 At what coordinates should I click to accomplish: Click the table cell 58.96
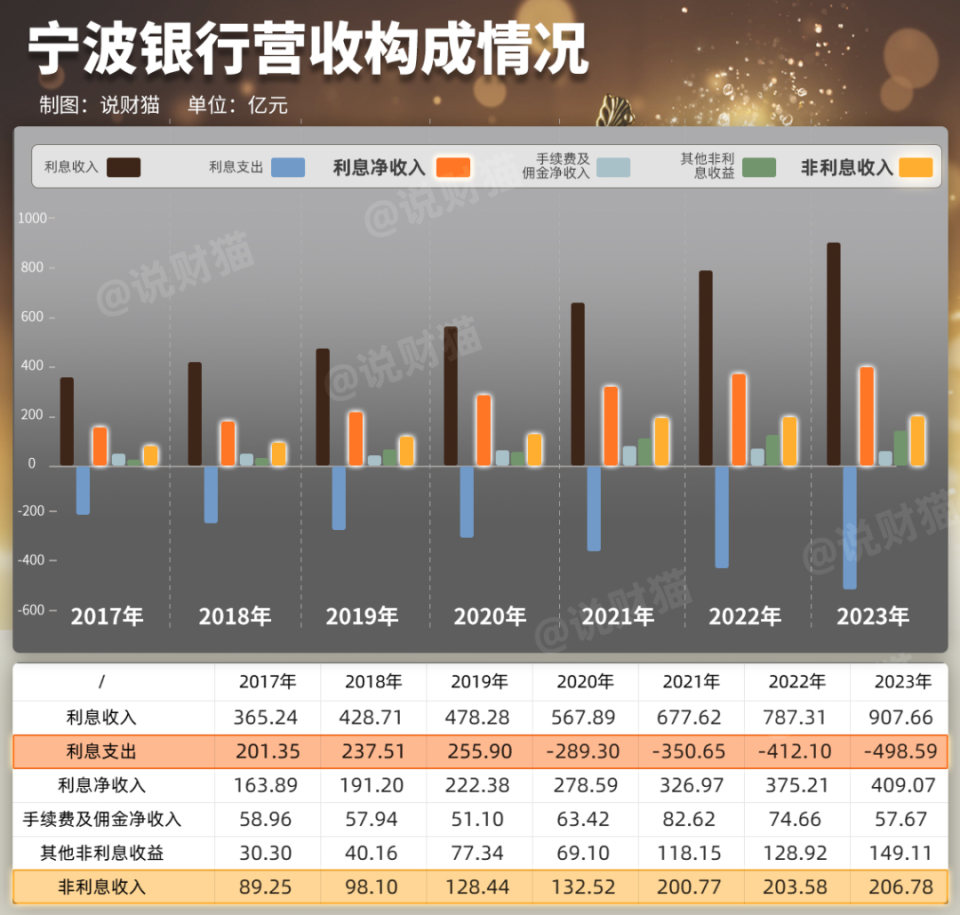pyautogui.click(x=266, y=819)
